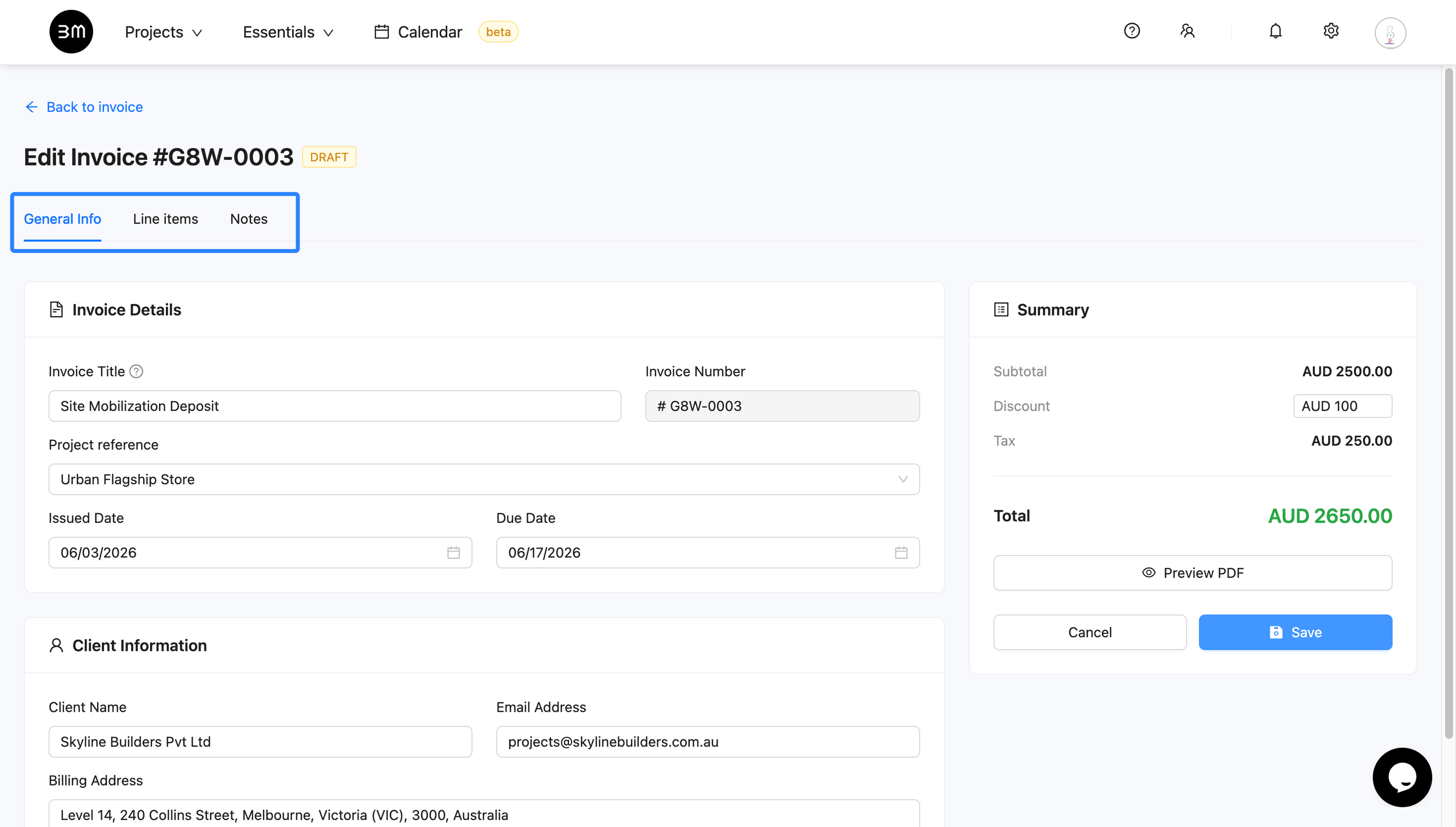Viewport: 1456px width, 827px height.
Task: Click the Invoice Title field
Action: [334, 406]
